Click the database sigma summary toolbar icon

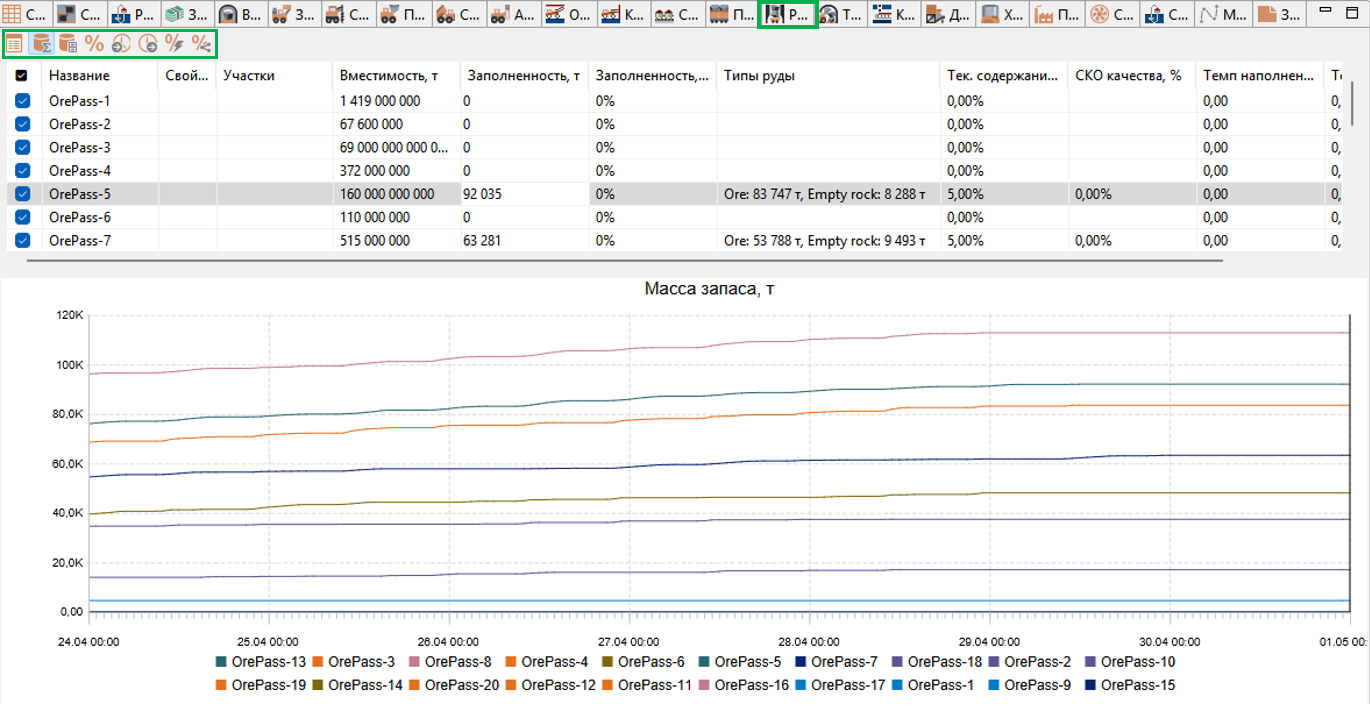coord(41,43)
